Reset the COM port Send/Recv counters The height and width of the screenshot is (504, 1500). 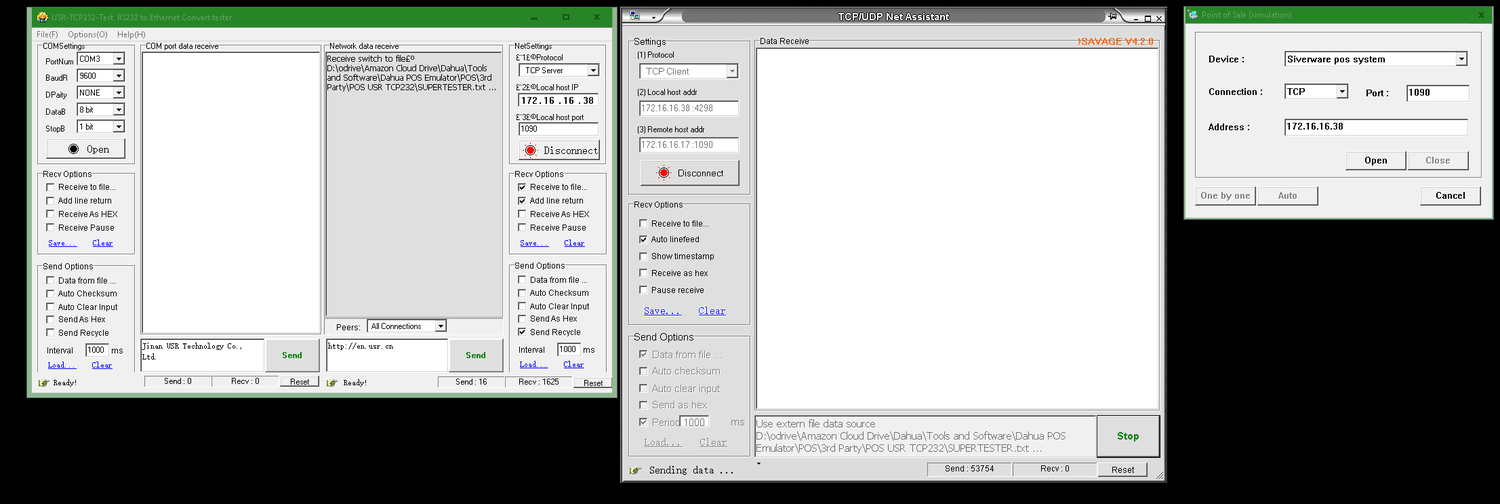point(300,382)
